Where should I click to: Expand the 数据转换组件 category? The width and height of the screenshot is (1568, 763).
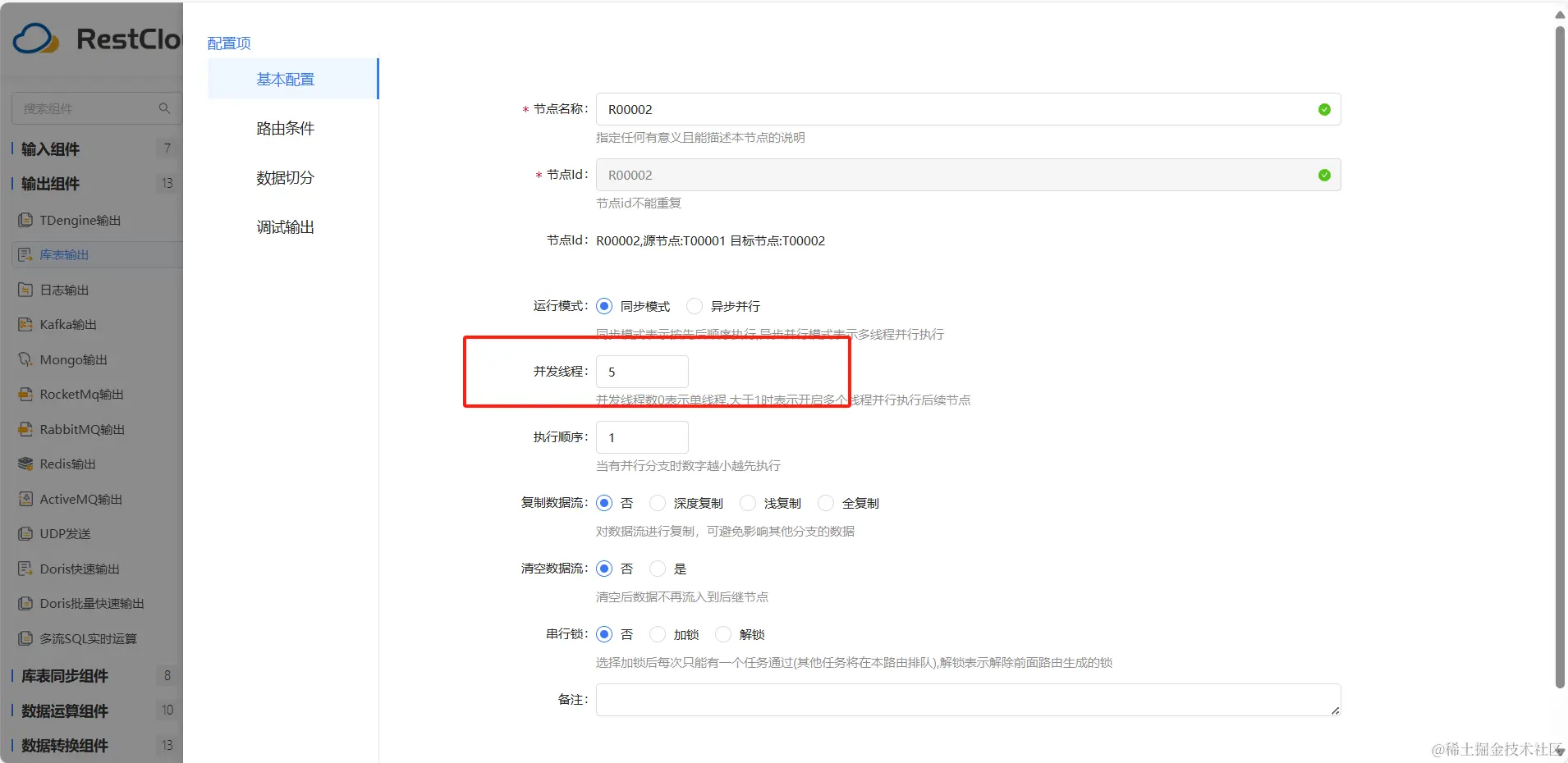pos(65,745)
